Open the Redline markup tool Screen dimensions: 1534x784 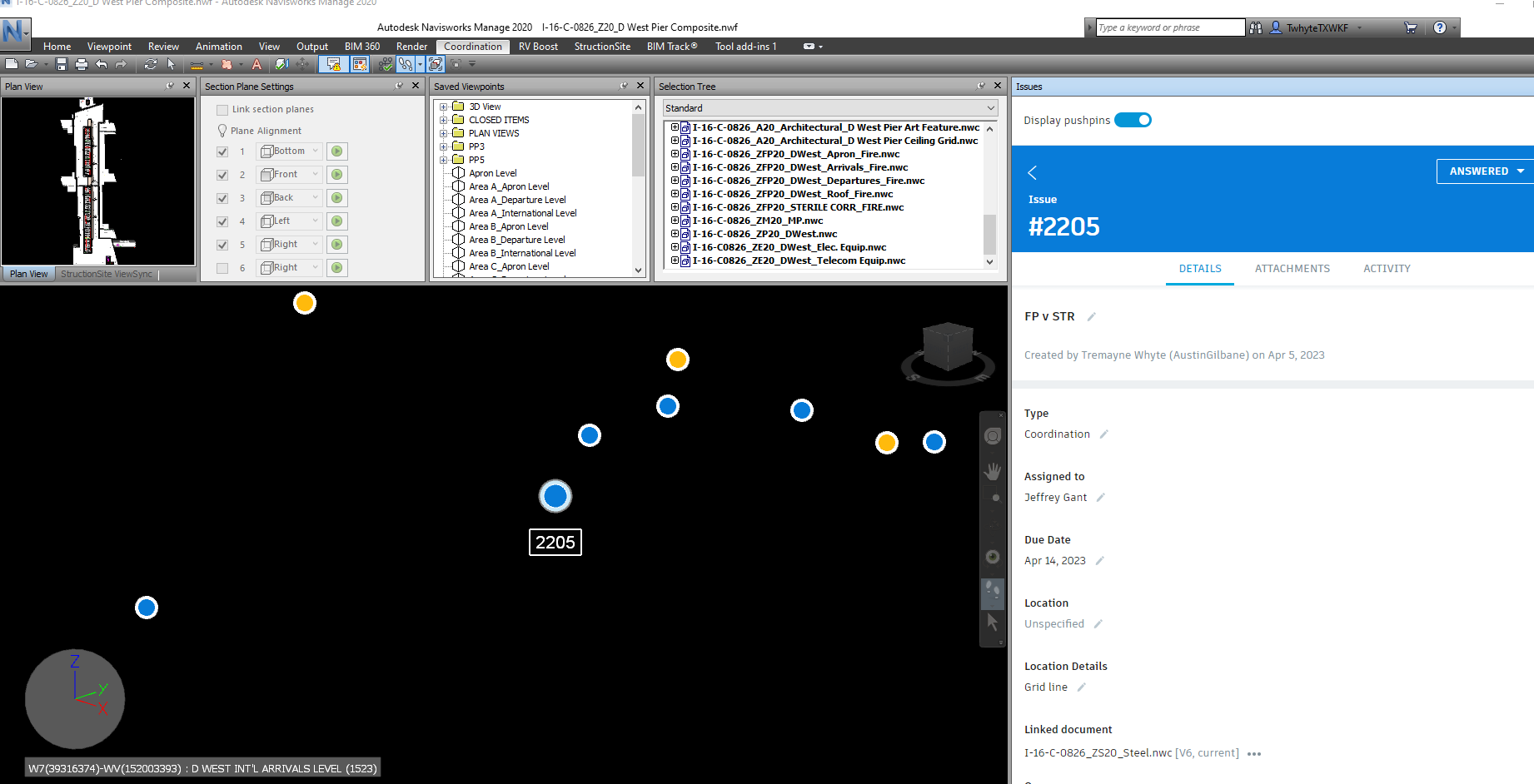click(x=227, y=64)
